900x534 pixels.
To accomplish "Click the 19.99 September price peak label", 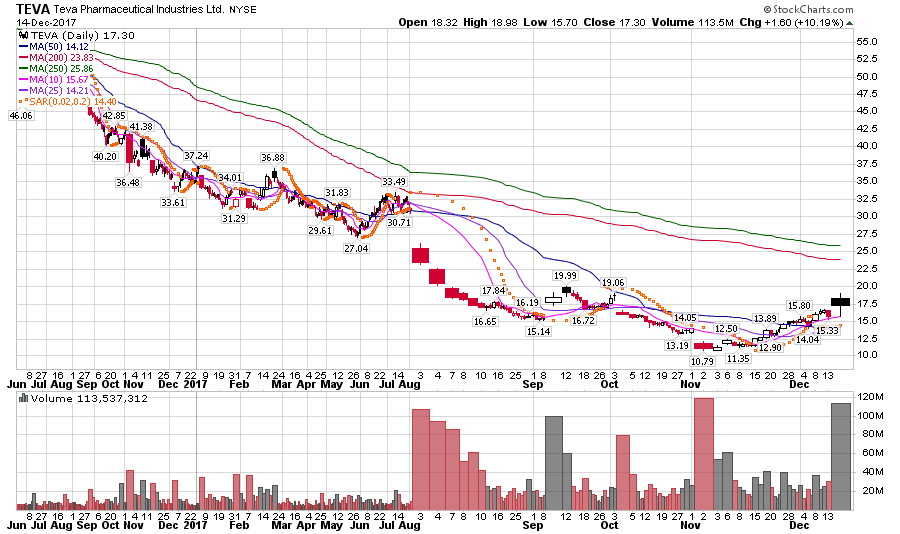I will click(x=566, y=275).
